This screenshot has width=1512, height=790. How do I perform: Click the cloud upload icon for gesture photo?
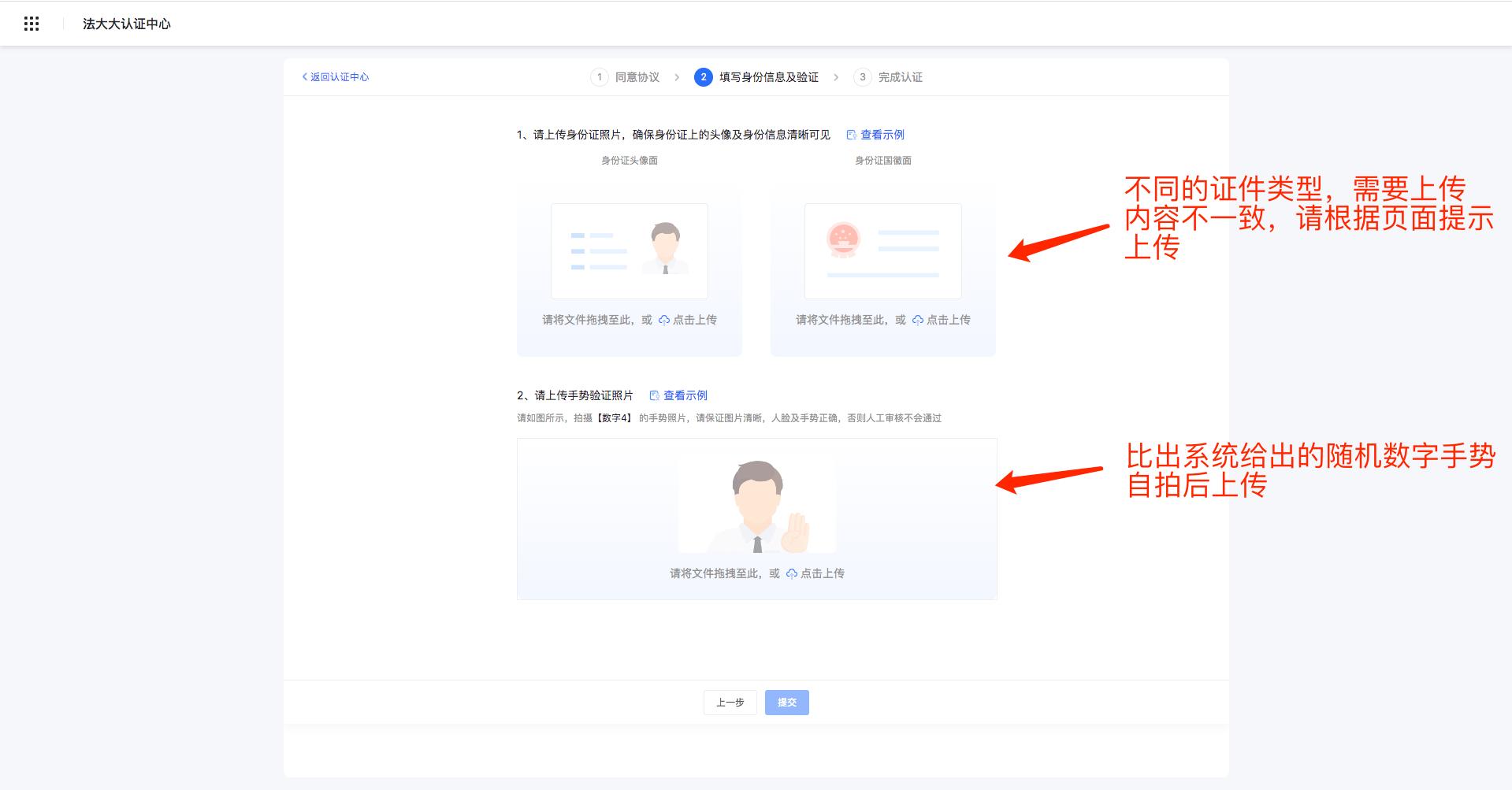tap(791, 573)
